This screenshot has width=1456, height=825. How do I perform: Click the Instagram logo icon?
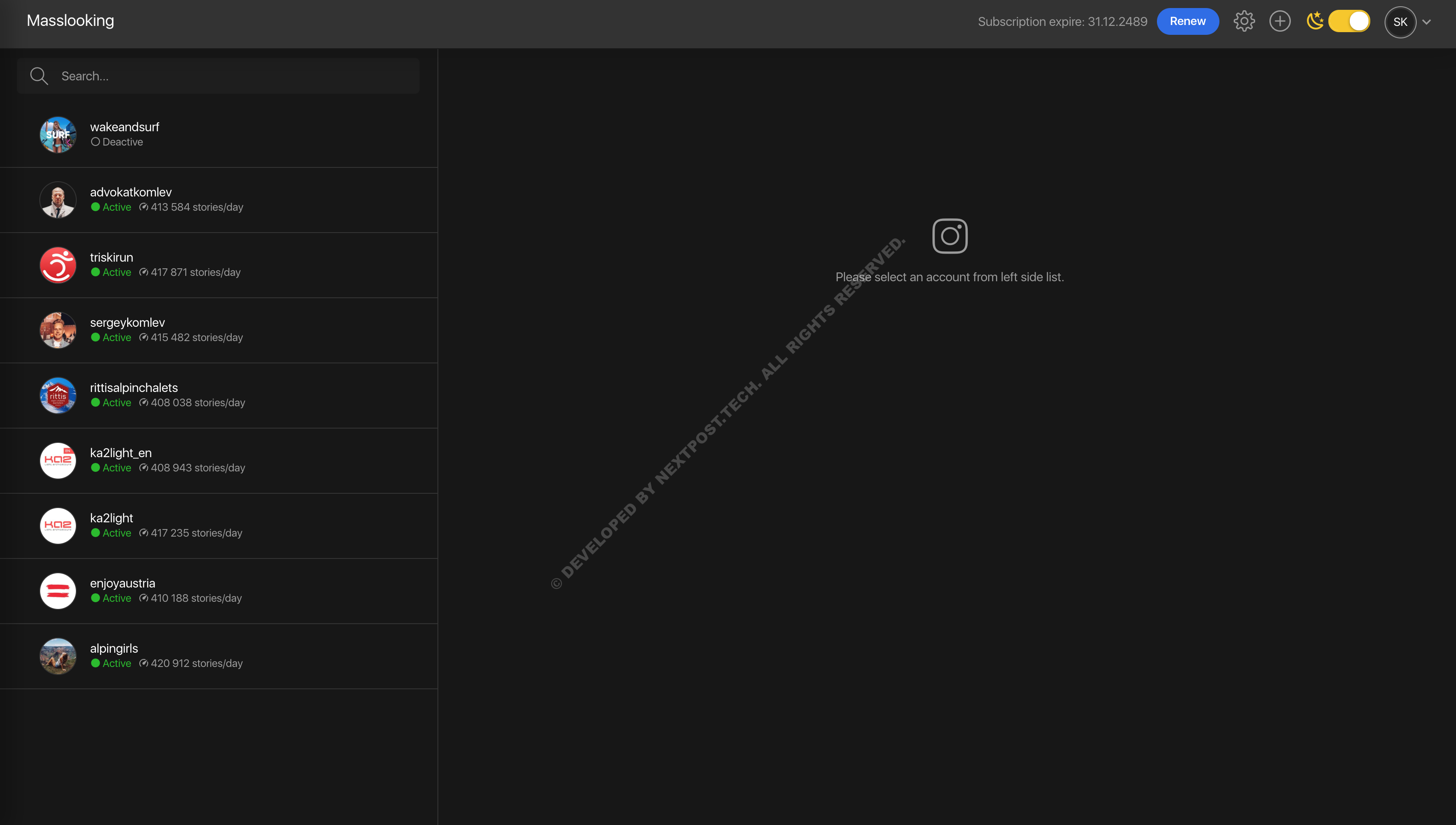pos(949,236)
